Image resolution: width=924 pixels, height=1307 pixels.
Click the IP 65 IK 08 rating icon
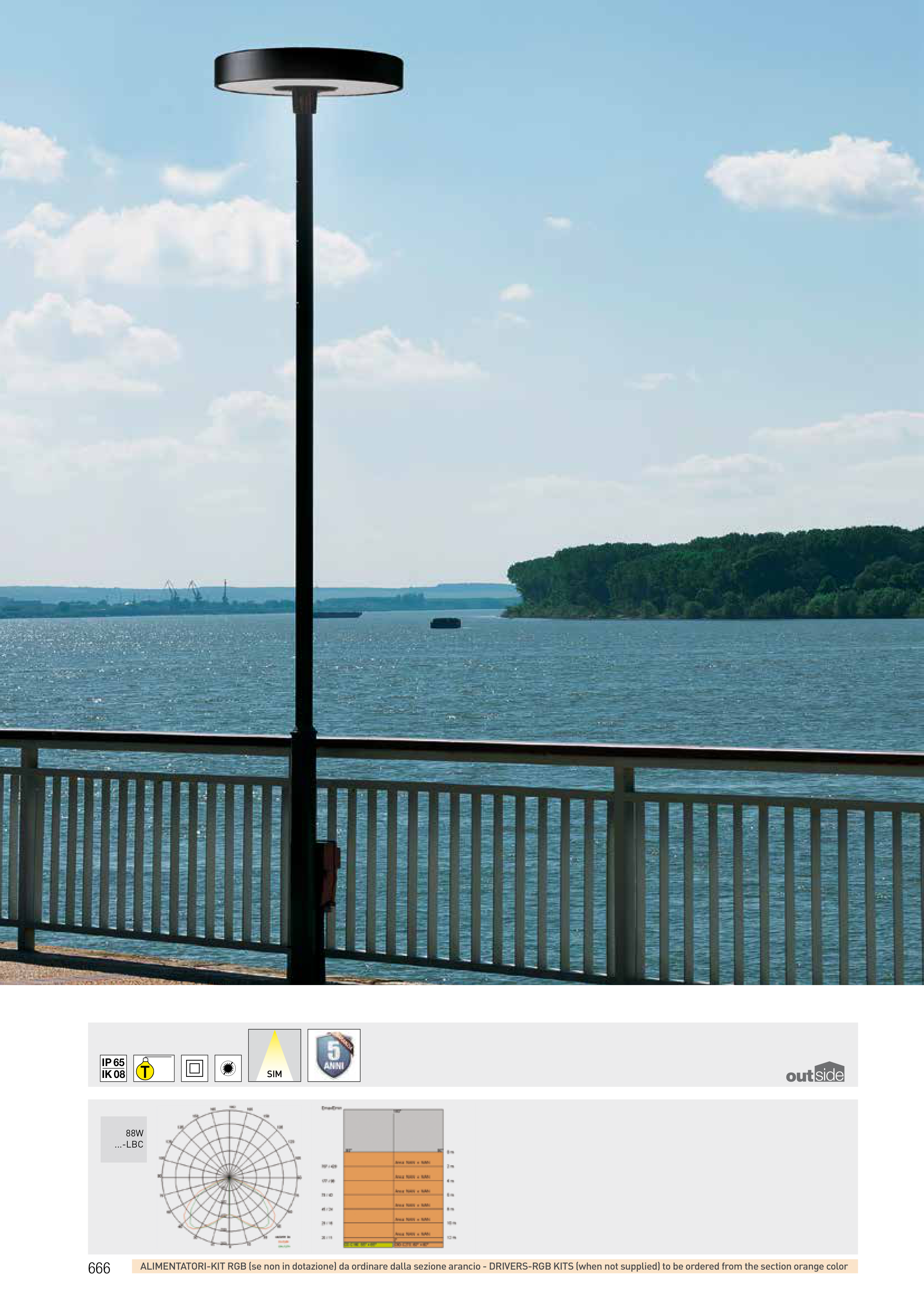(113, 1068)
